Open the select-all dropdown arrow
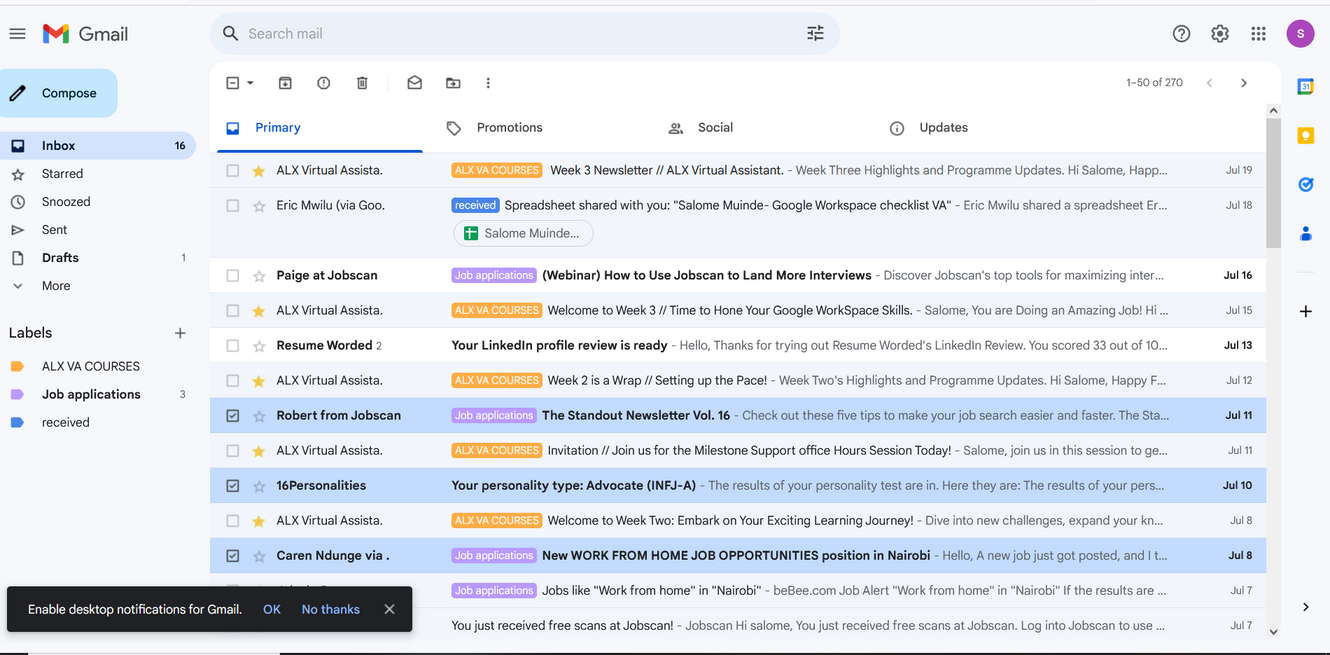 [250, 83]
